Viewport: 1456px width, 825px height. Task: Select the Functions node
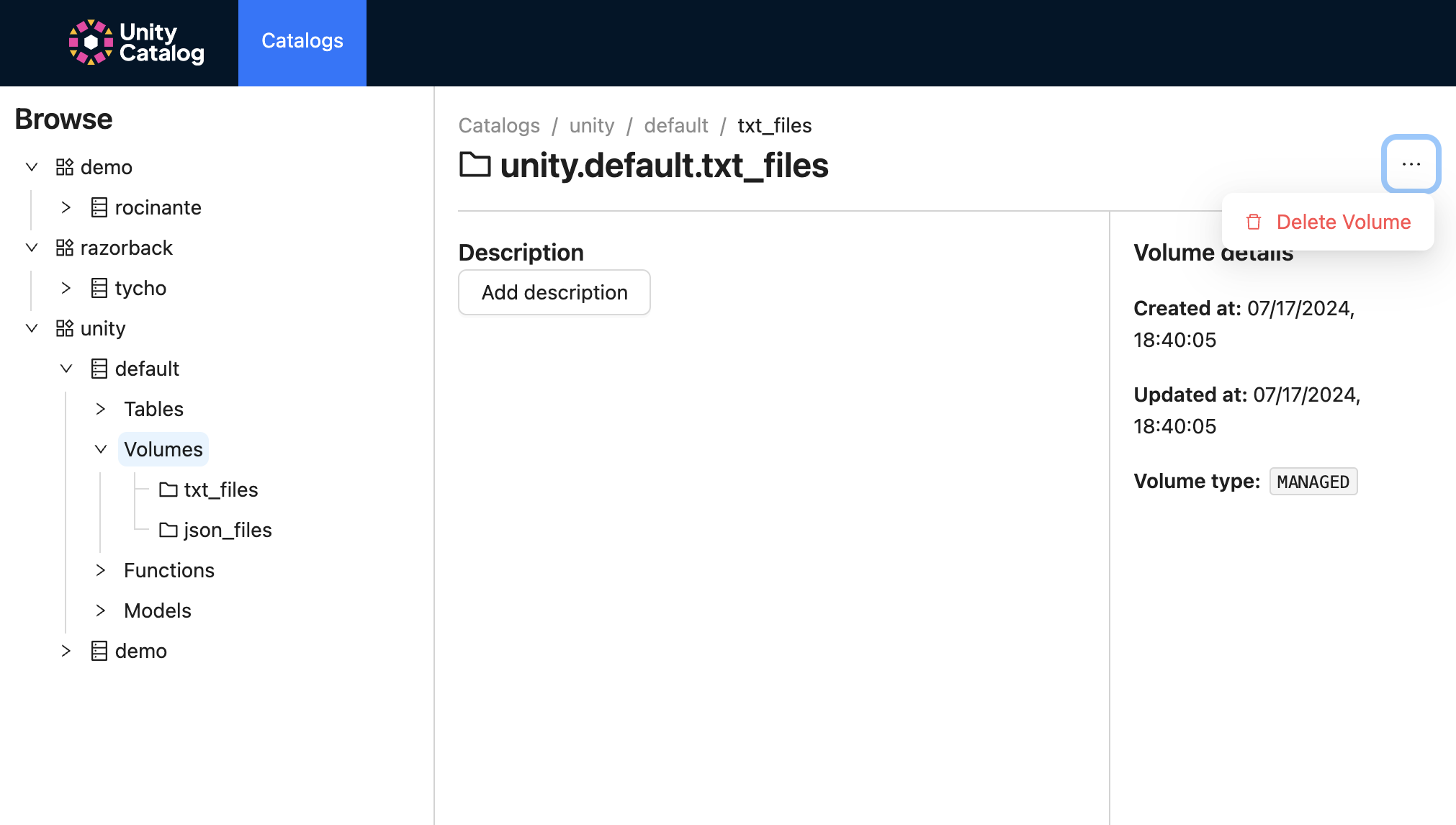(169, 570)
